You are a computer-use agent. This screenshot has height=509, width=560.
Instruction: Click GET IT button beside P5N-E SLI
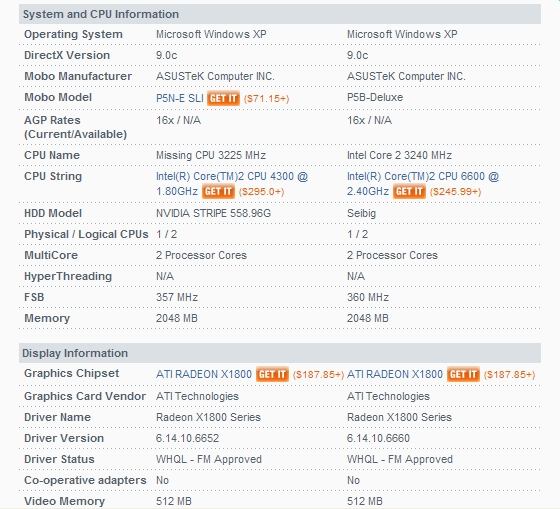(x=223, y=98)
